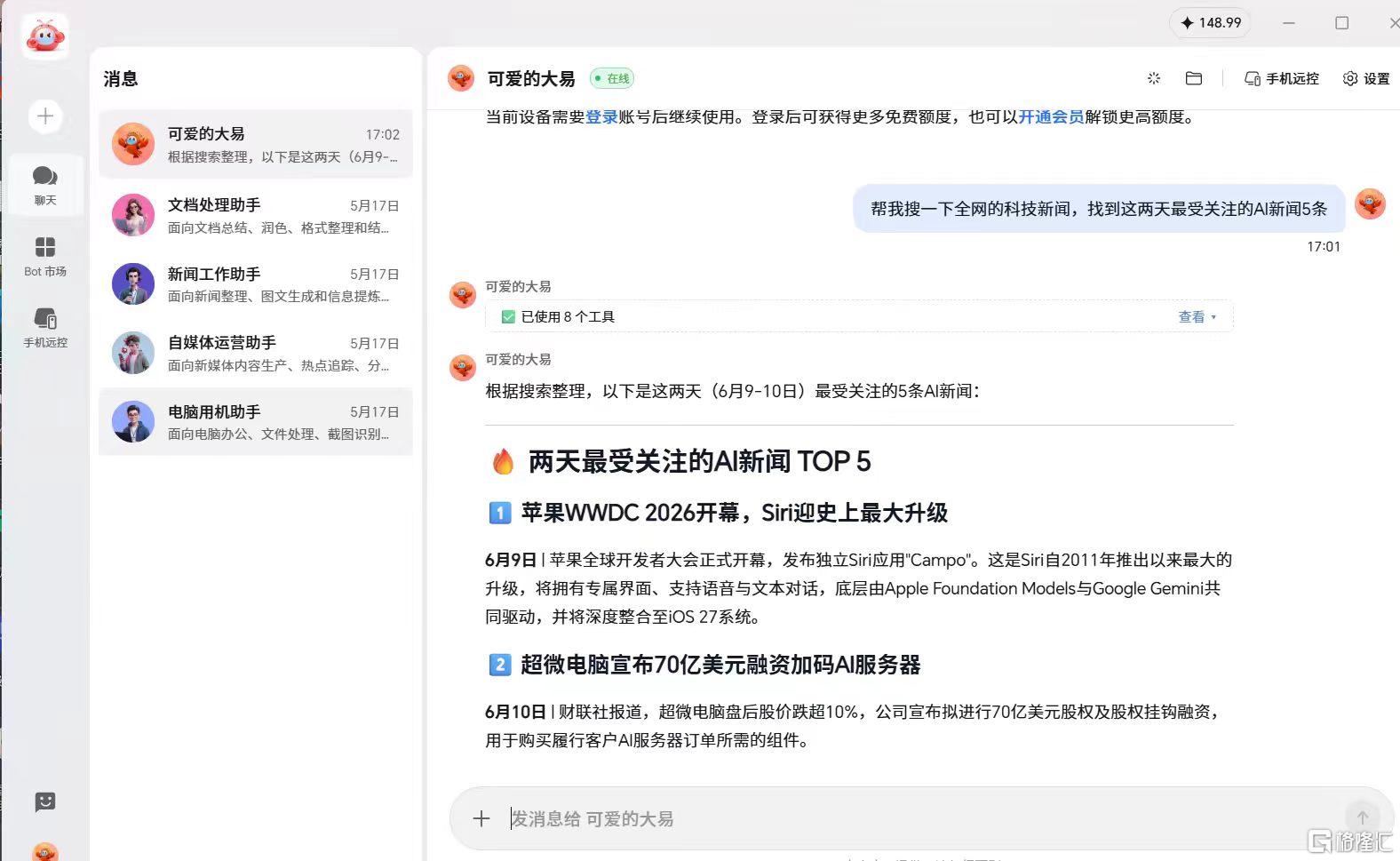Image resolution: width=1400 pixels, height=861 pixels.
Task: Open the 聊天 chat tab
Action: [x=45, y=186]
